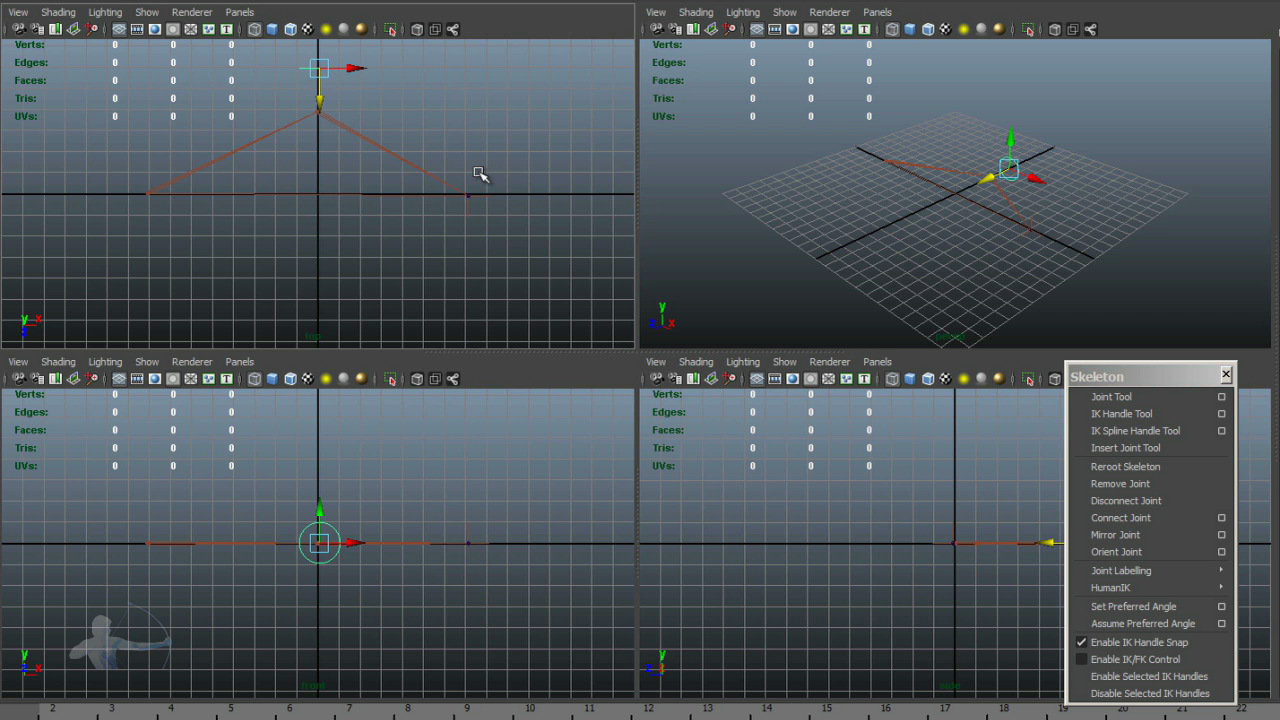The width and height of the screenshot is (1280, 720).
Task: Toggle safe title 'T' icon in top view toolbar
Action: [227, 29]
